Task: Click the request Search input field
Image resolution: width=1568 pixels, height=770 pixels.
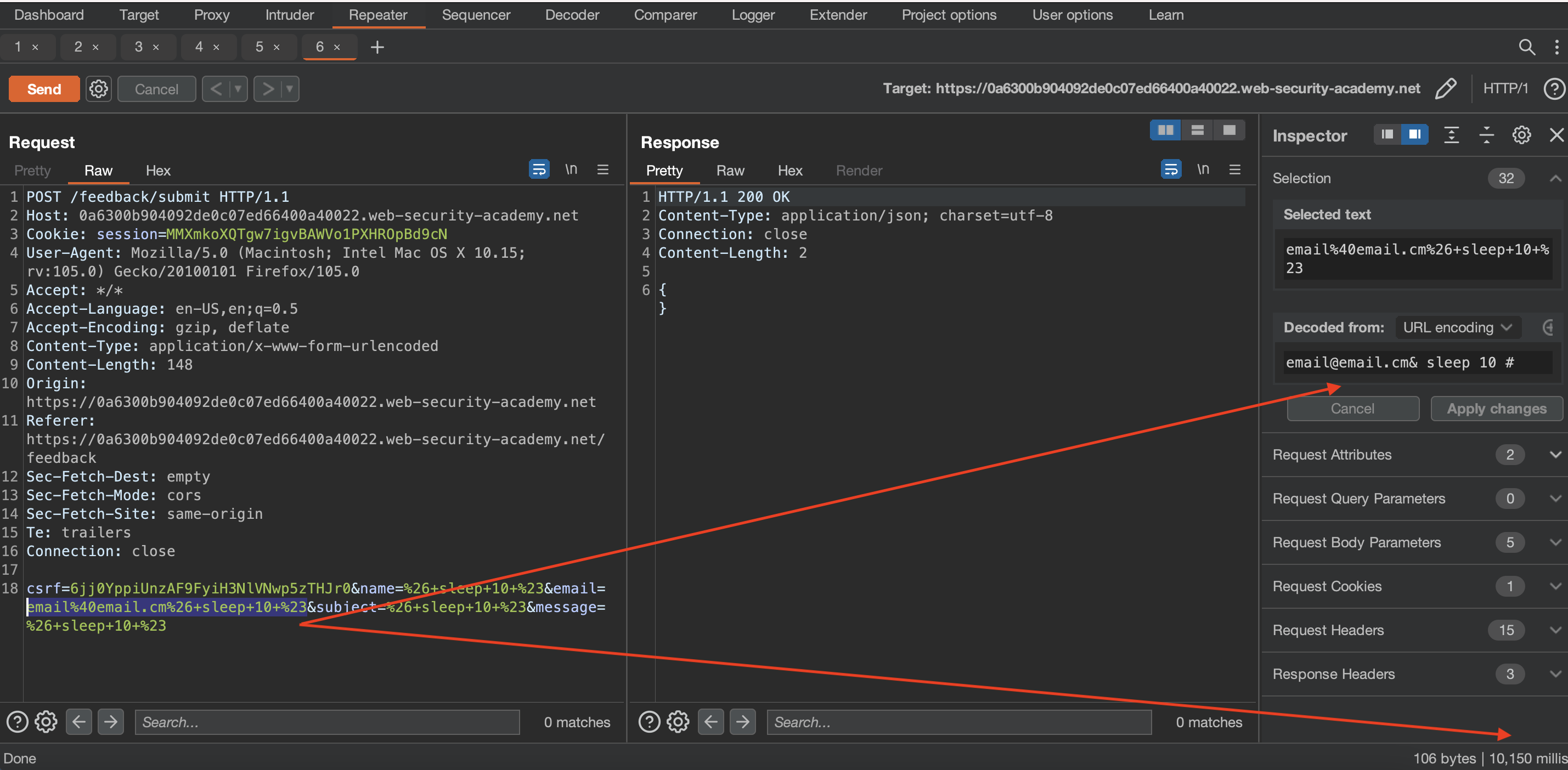Action: 327,722
